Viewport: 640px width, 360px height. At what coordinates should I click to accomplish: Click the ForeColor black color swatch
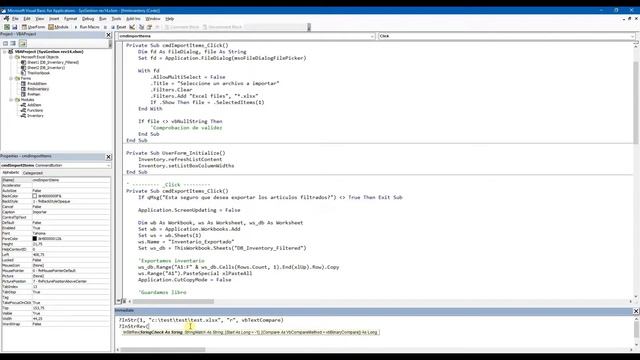(x=35, y=238)
